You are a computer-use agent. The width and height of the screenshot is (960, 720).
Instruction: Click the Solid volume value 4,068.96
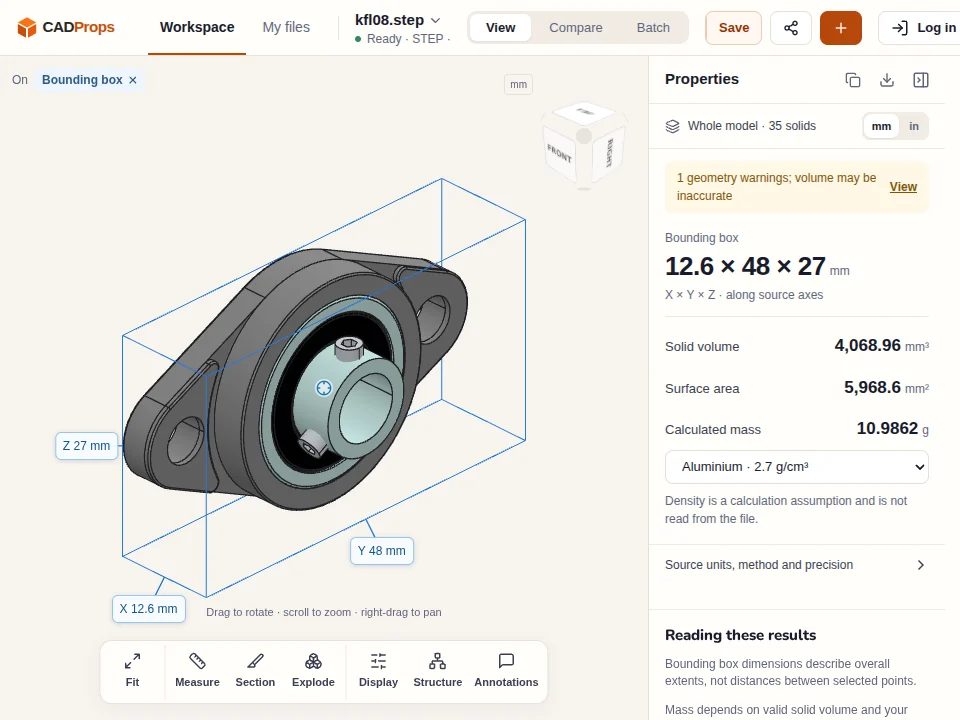point(868,345)
